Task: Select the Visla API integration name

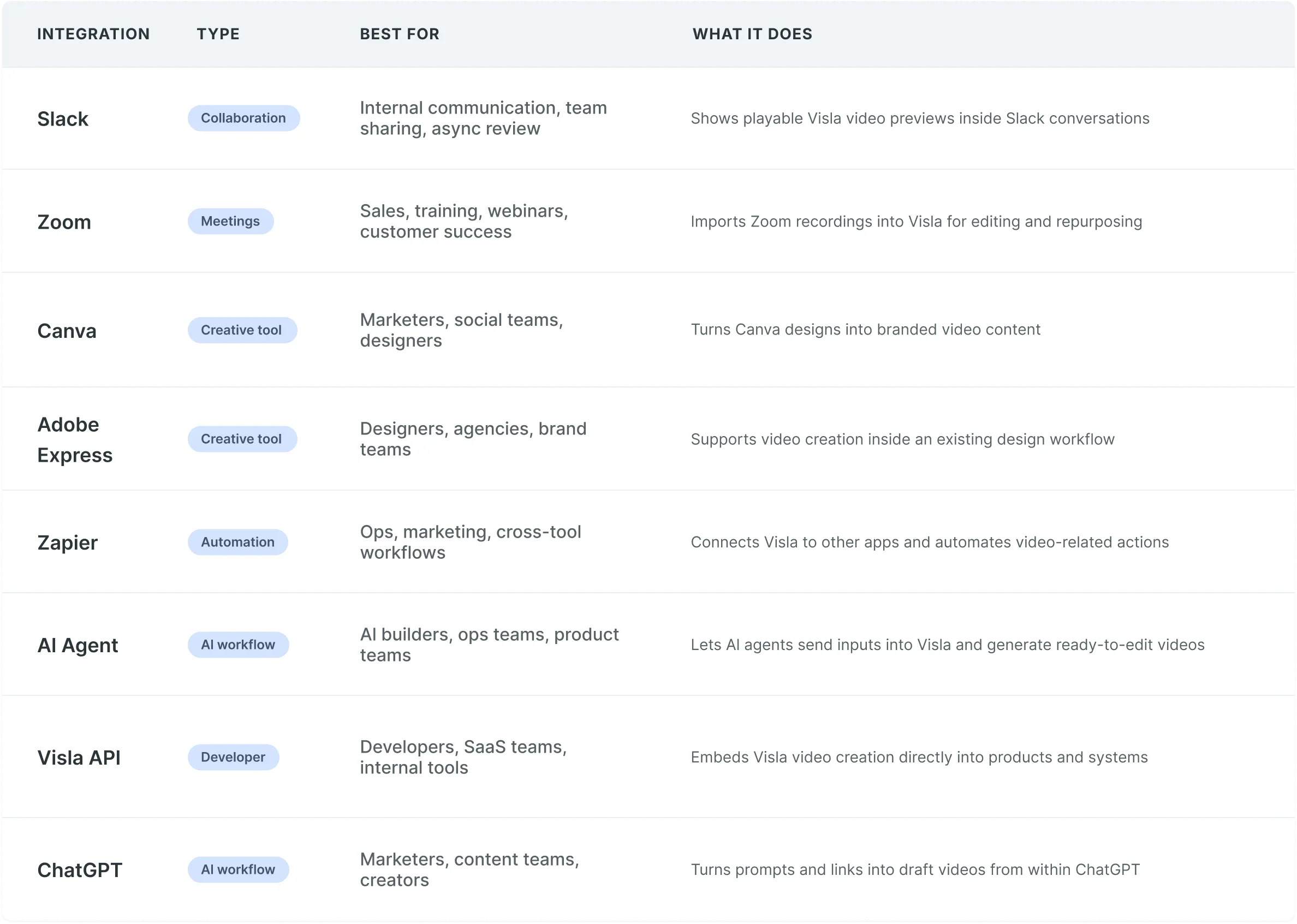Action: [x=79, y=758]
